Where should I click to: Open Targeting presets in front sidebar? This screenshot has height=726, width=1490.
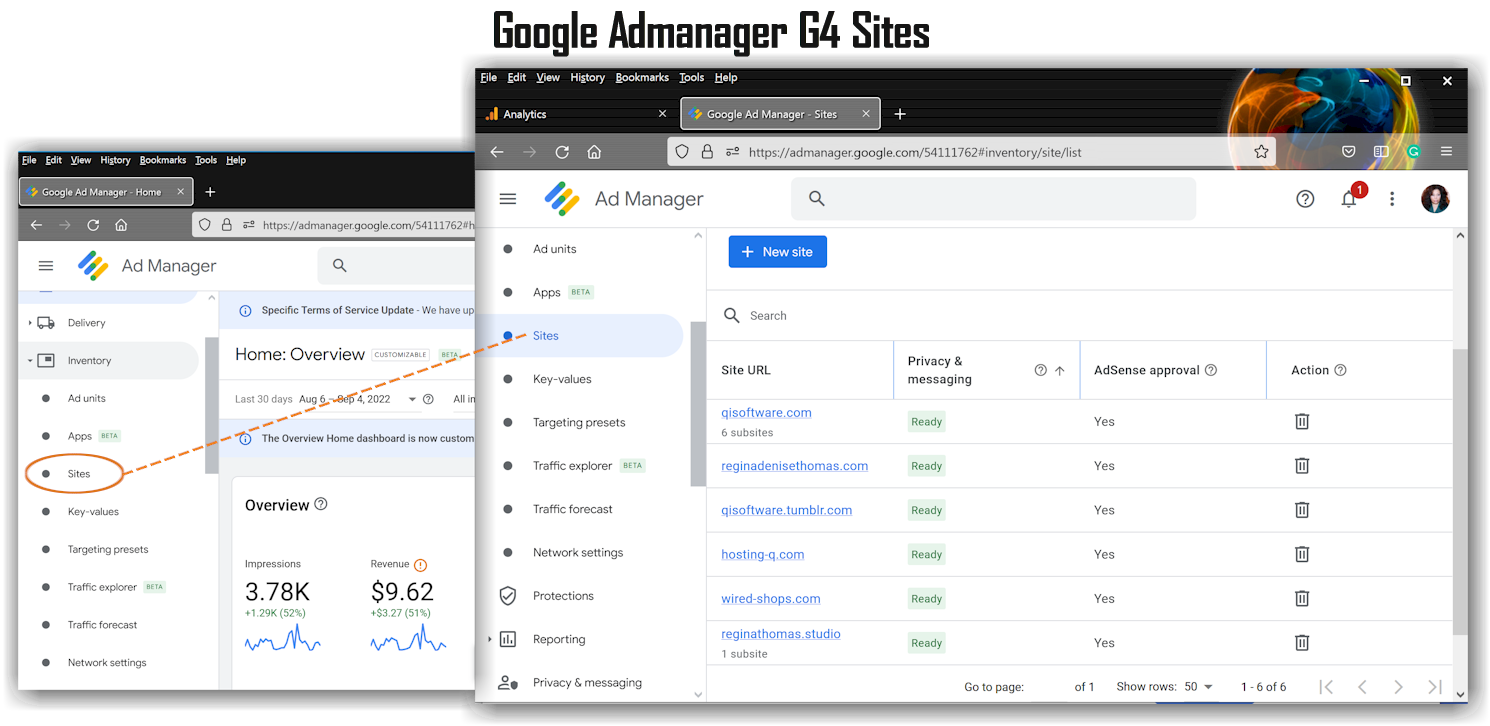[x=579, y=422]
